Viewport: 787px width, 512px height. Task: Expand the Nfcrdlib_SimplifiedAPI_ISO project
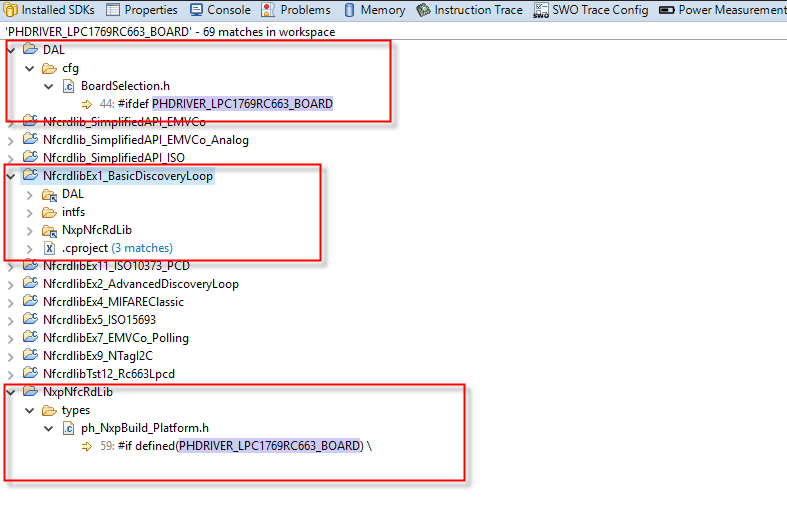(x=11, y=159)
